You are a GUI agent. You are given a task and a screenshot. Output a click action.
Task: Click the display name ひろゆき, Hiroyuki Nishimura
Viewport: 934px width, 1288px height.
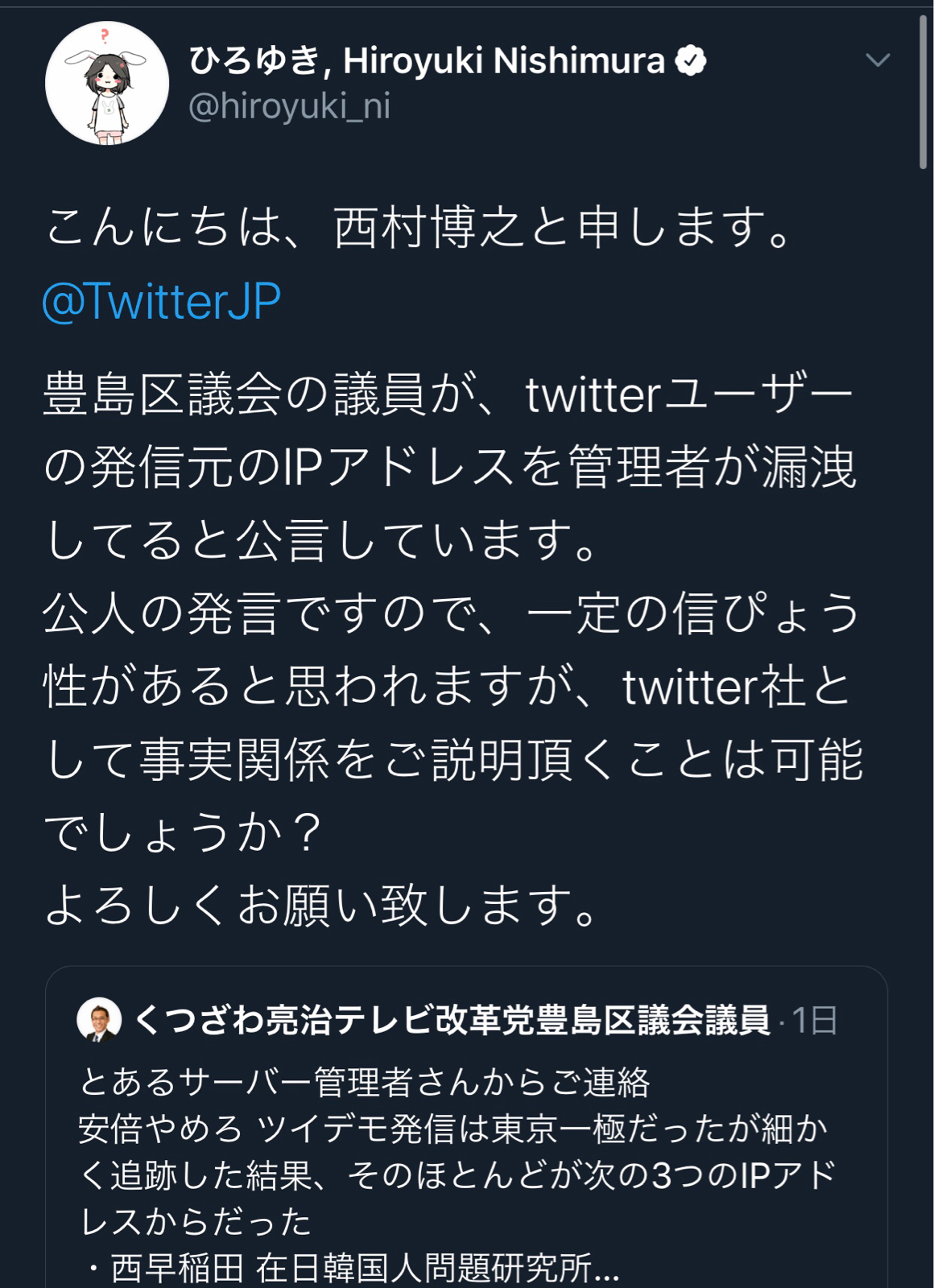[x=427, y=61]
